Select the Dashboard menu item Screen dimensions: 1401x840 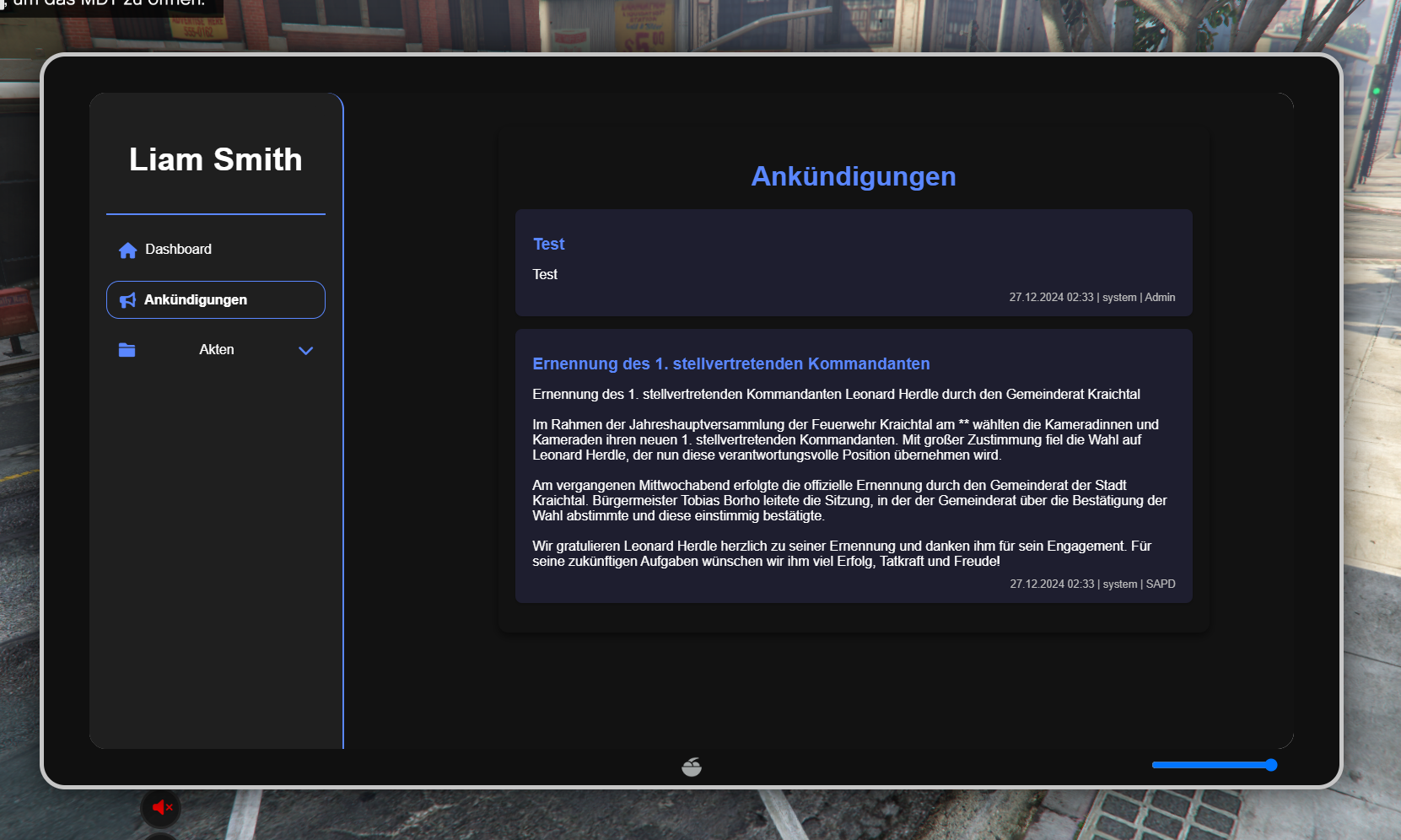coord(216,250)
